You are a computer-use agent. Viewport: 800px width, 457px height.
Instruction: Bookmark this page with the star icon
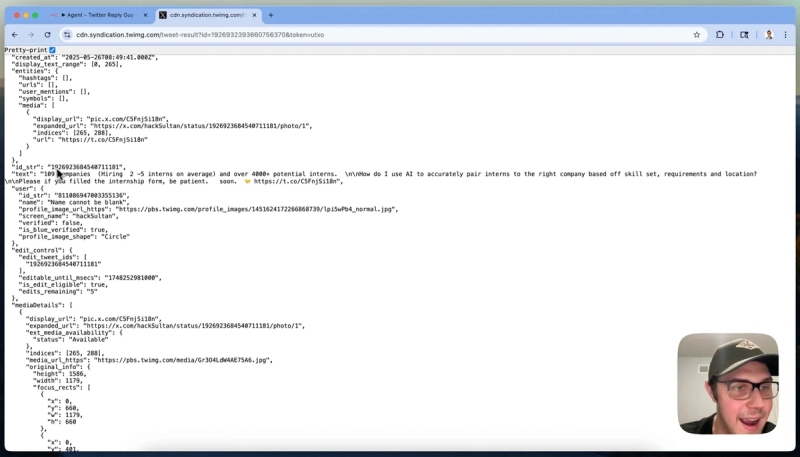coord(696,35)
